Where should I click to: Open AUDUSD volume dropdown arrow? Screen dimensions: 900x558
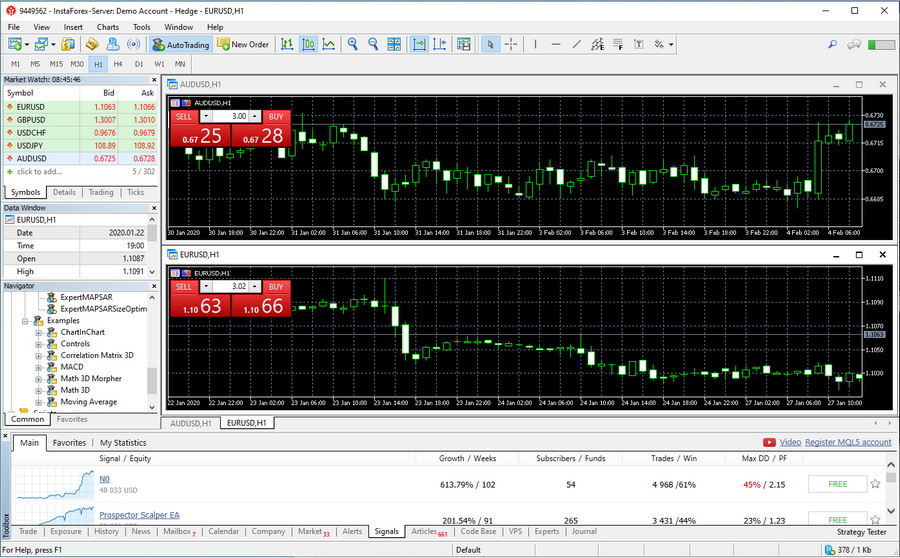[x=204, y=116]
